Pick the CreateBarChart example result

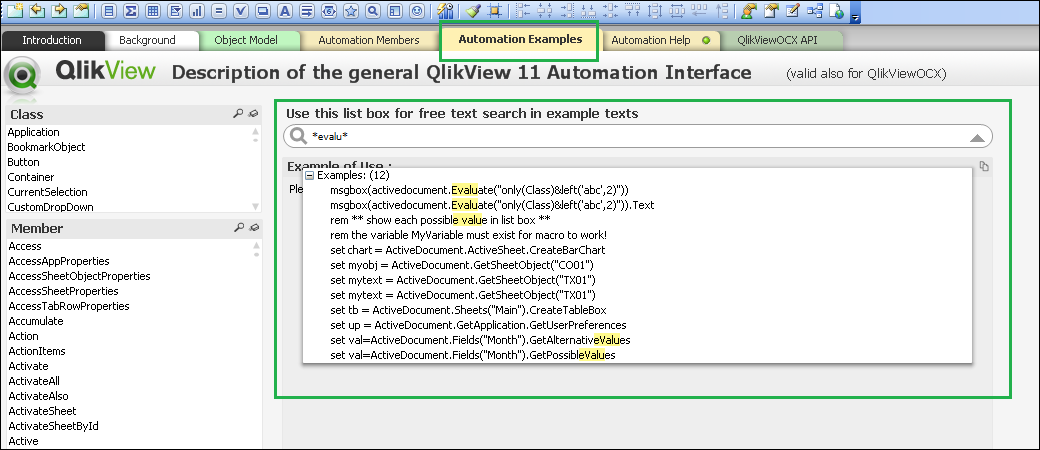(x=468, y=250)
